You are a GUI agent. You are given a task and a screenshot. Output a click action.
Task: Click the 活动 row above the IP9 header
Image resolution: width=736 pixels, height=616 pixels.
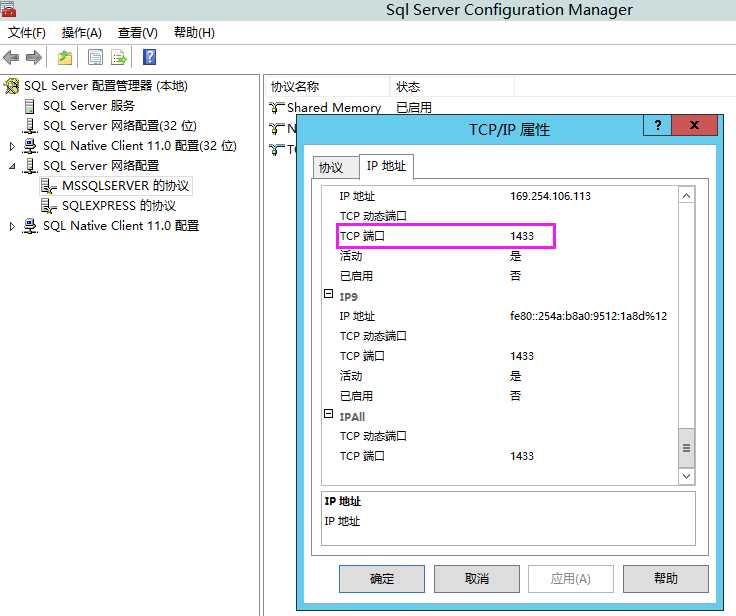pyautogui.click(x=499, y=256)
